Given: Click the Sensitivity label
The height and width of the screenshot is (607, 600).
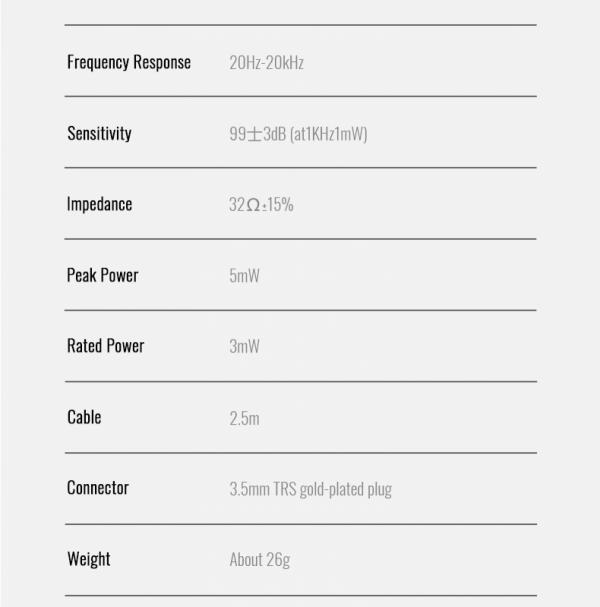Looking at the screenshot, I should tap(99, 133).
